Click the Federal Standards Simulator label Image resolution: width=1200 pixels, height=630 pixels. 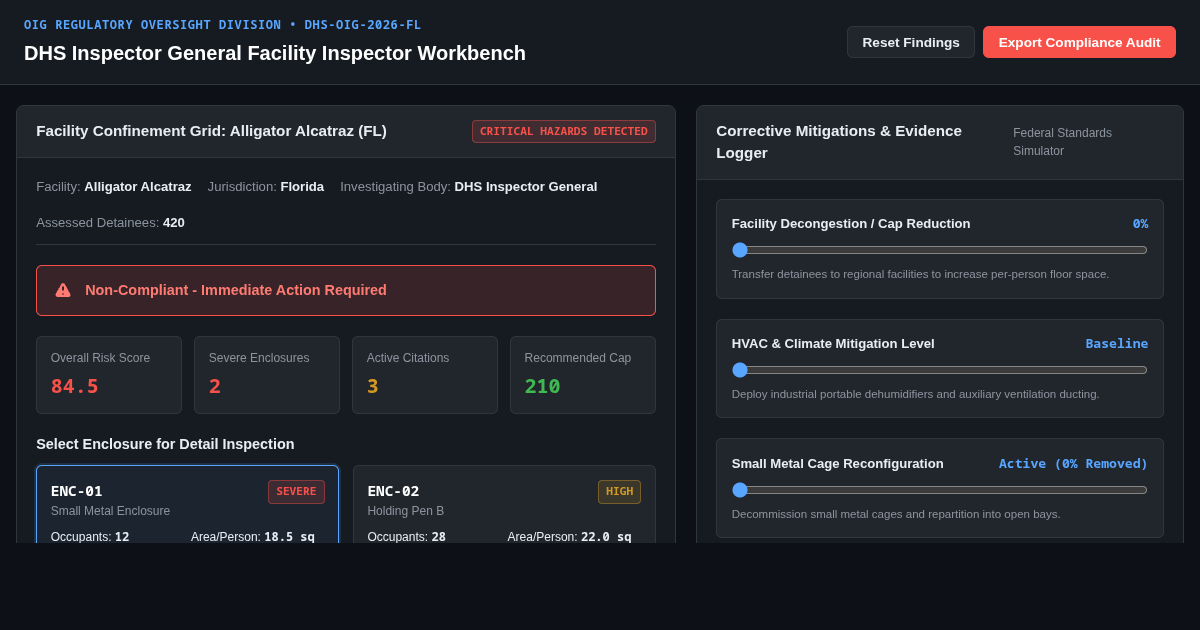[x=1062, y=142]
